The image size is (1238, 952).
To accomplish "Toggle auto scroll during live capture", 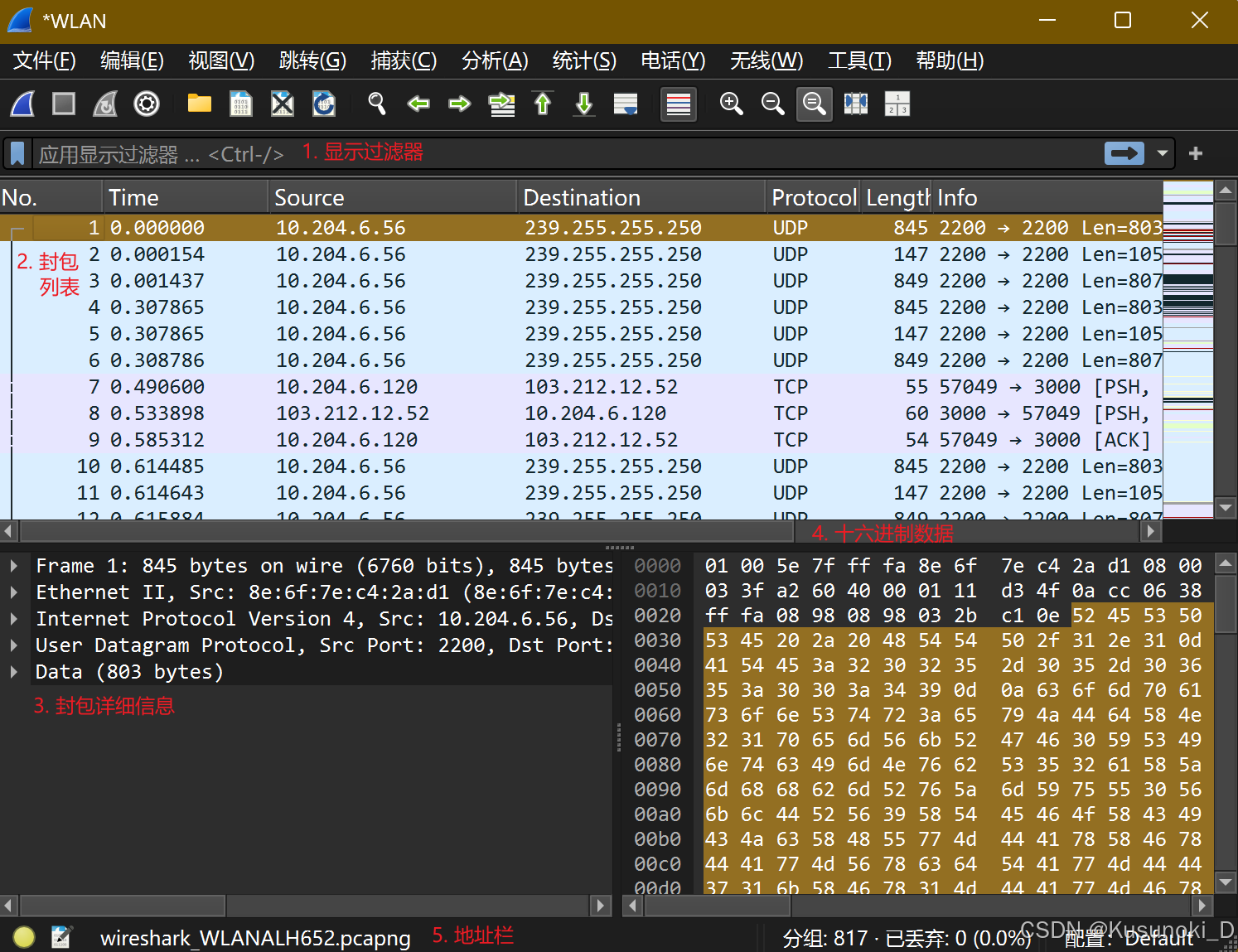I will pyautogui.click(x=626, y=104).
